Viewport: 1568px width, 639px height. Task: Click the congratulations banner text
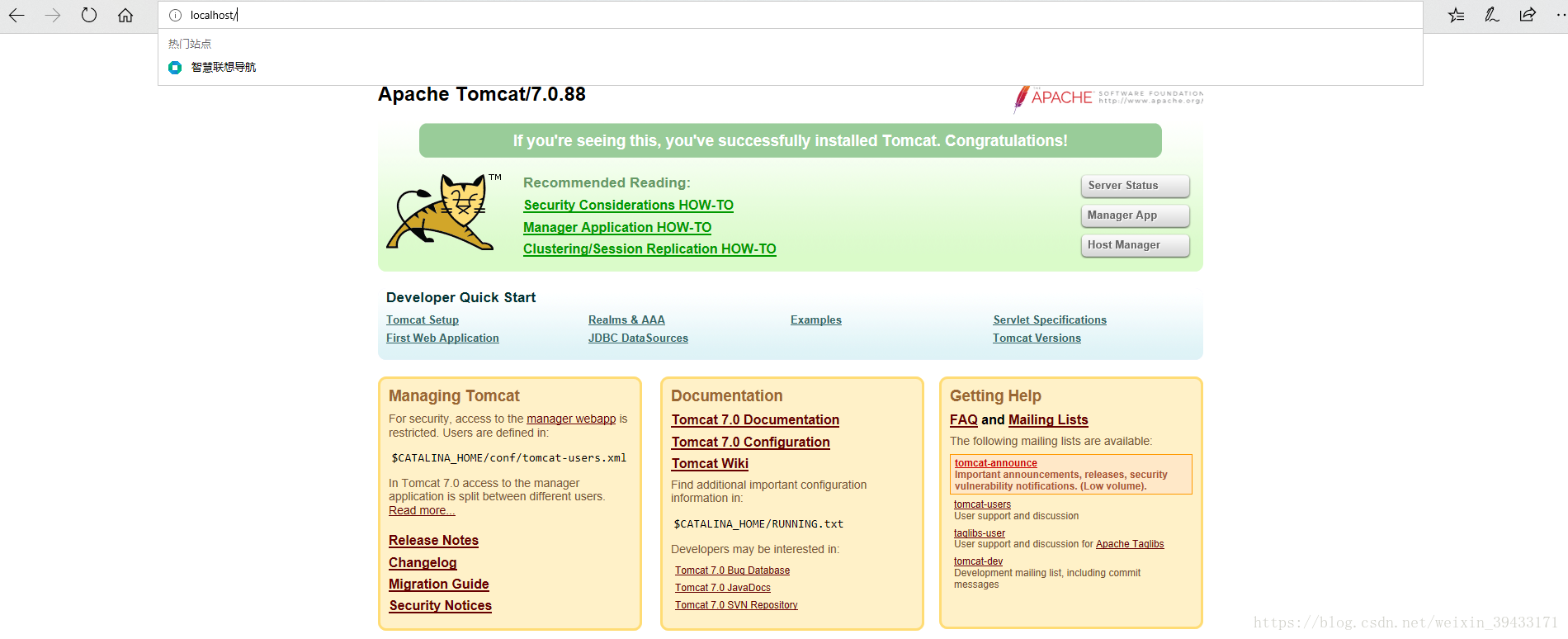[x=791, y=141]
